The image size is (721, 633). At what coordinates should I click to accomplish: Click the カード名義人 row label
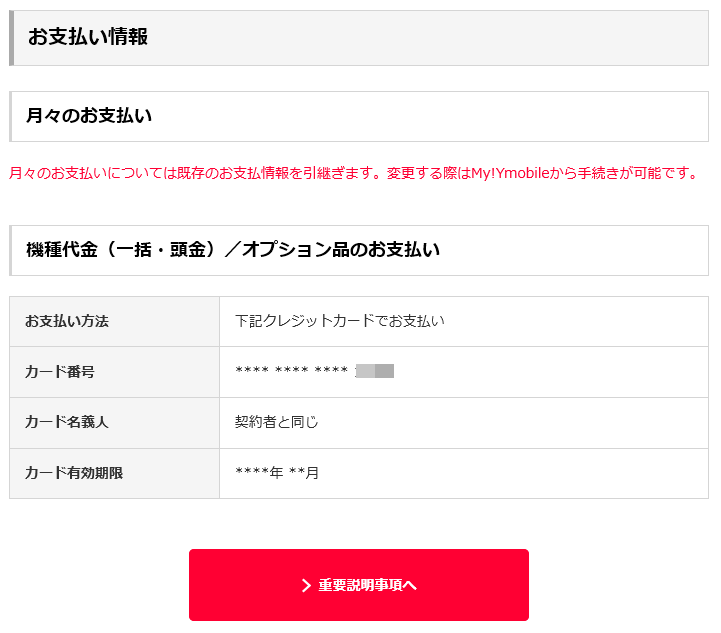[x=67, y=422]
